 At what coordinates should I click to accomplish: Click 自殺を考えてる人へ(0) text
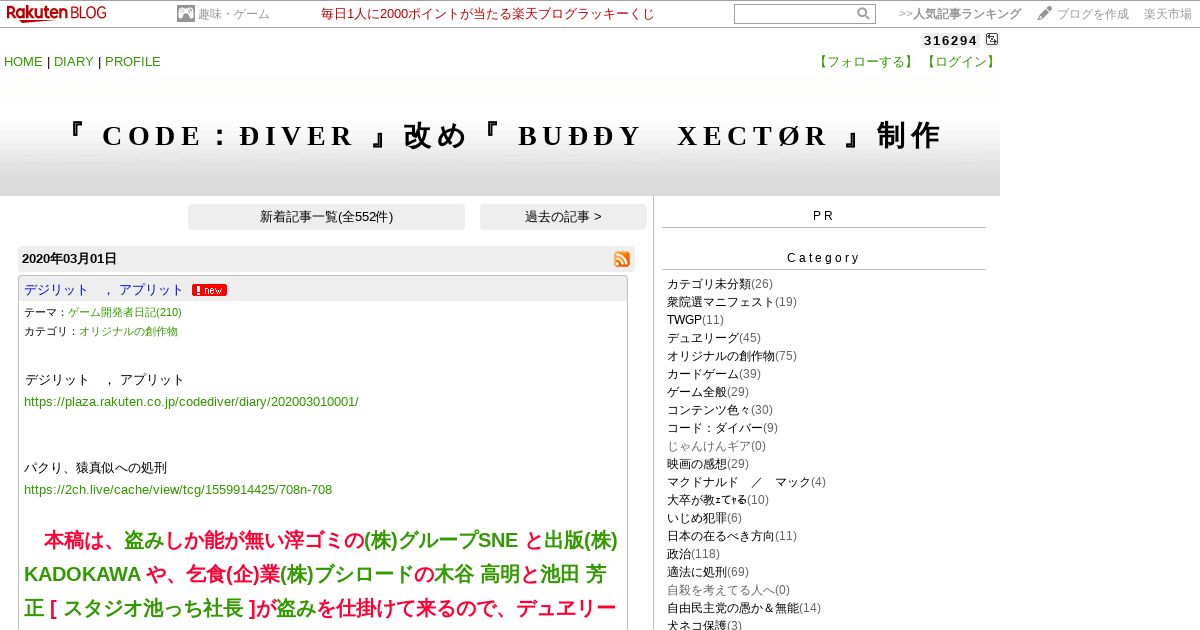point(728,590)
